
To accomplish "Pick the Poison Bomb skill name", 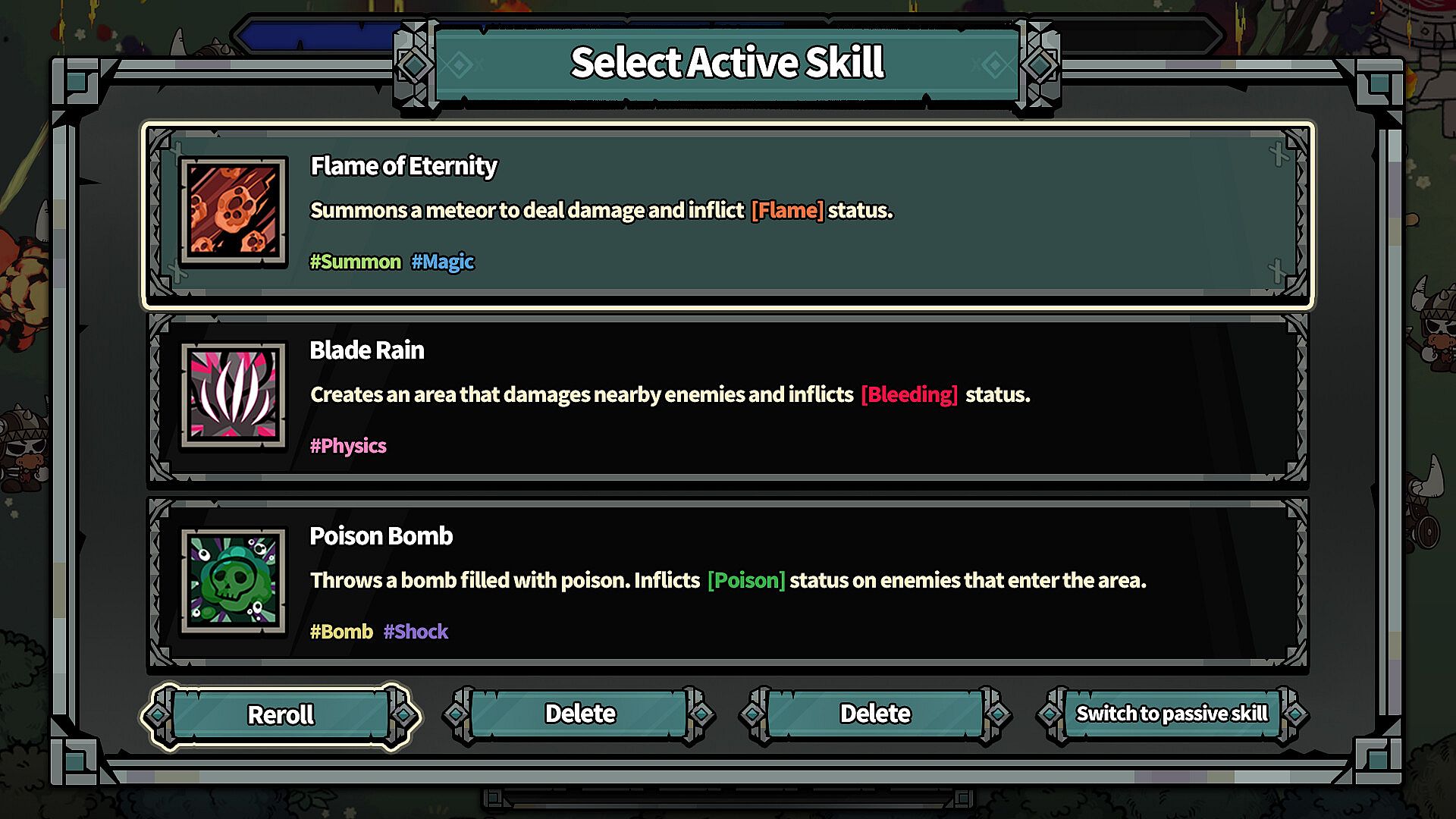I will tap(381, 536).
